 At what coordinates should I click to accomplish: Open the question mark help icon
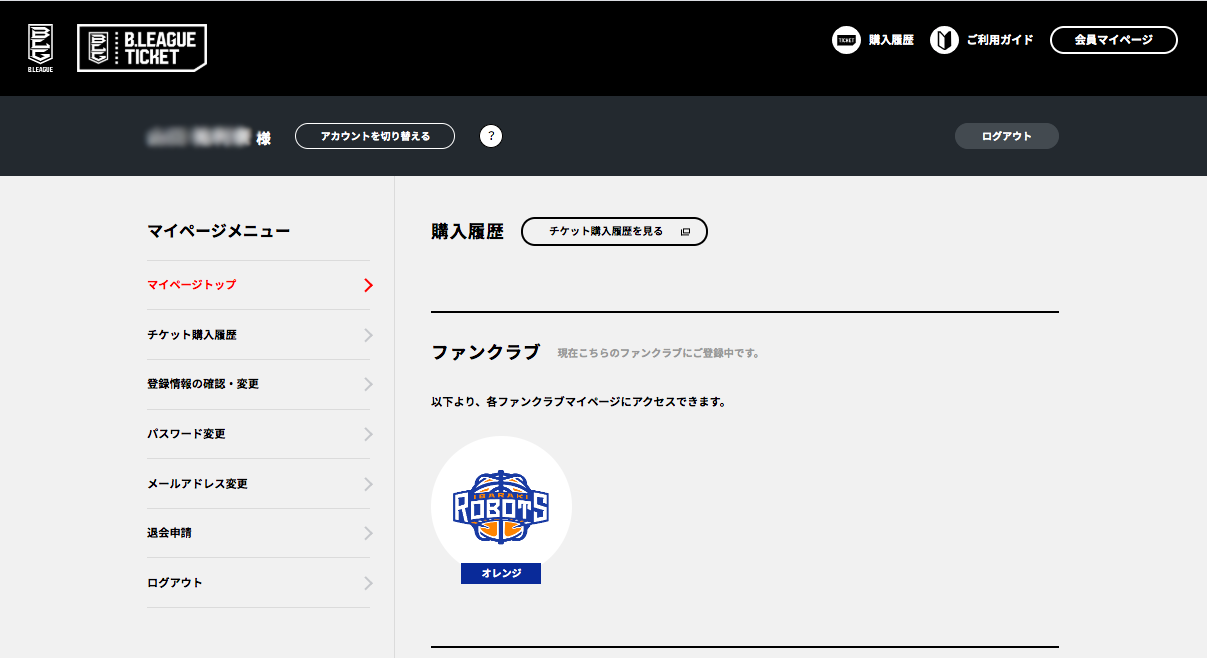click(490, 136)
